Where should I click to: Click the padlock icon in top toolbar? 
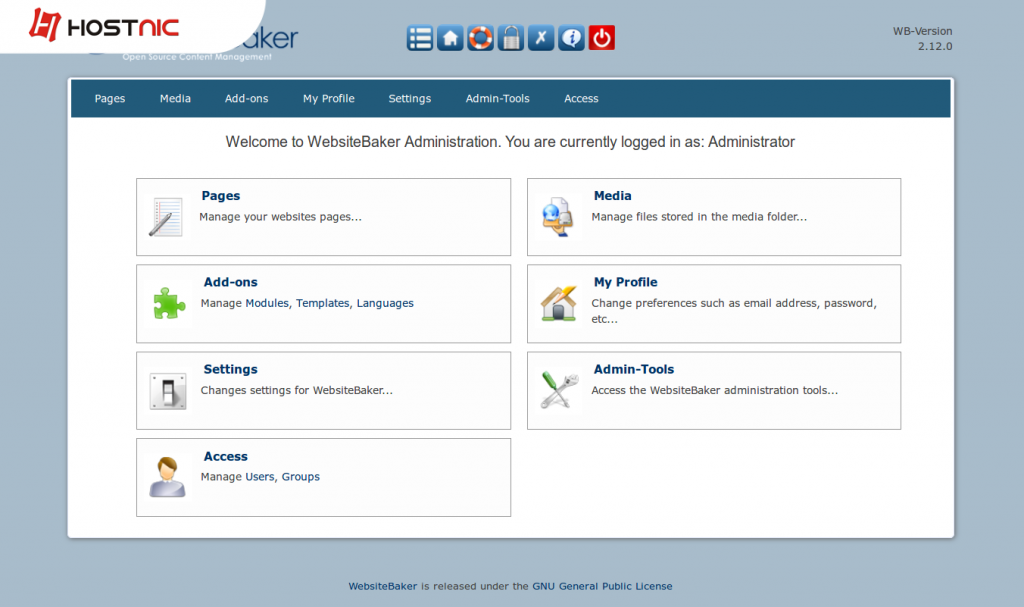pyautogui.click(x=511, y=38)
